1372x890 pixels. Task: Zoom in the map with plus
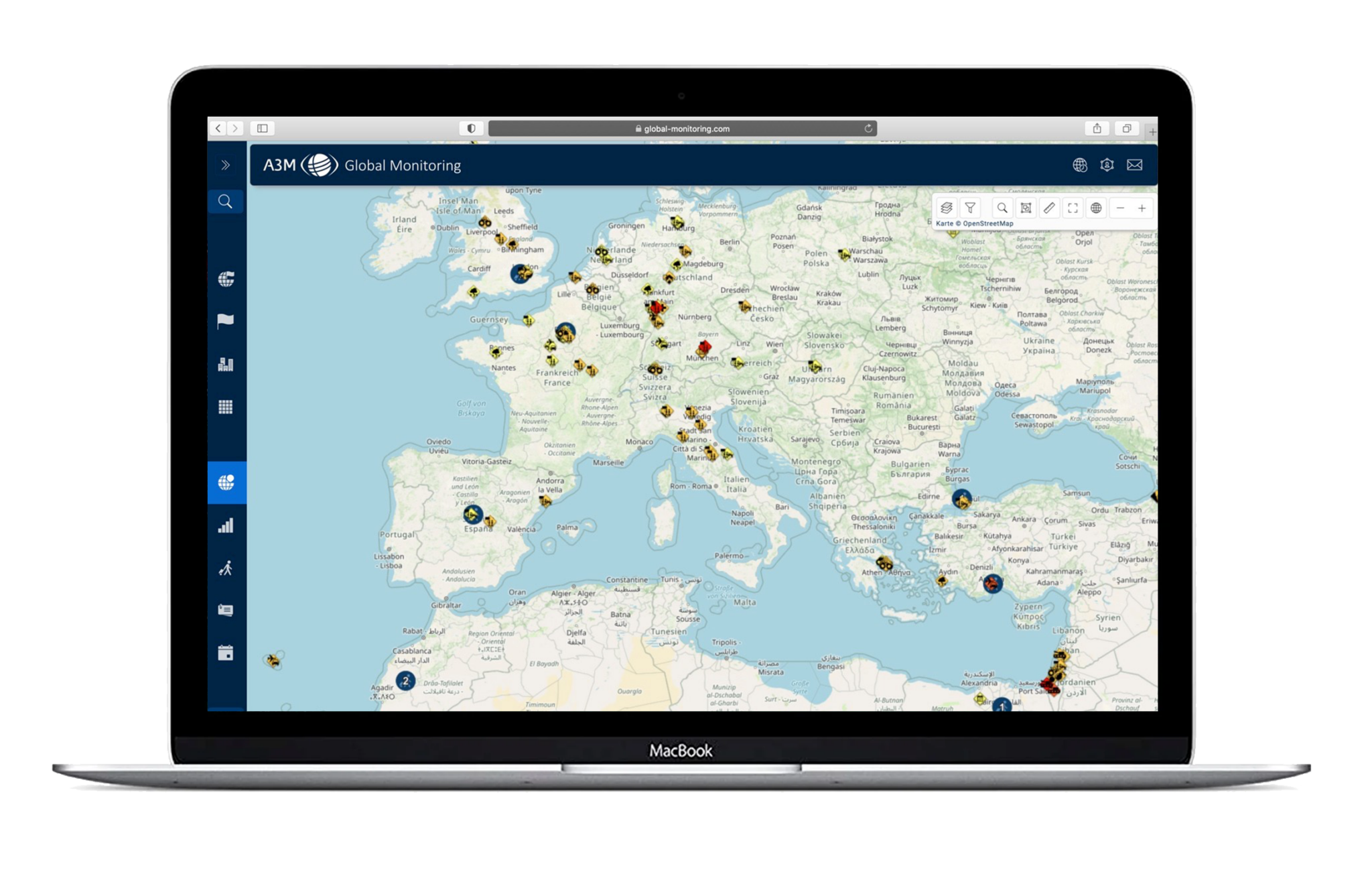[x=1142, y=208]
